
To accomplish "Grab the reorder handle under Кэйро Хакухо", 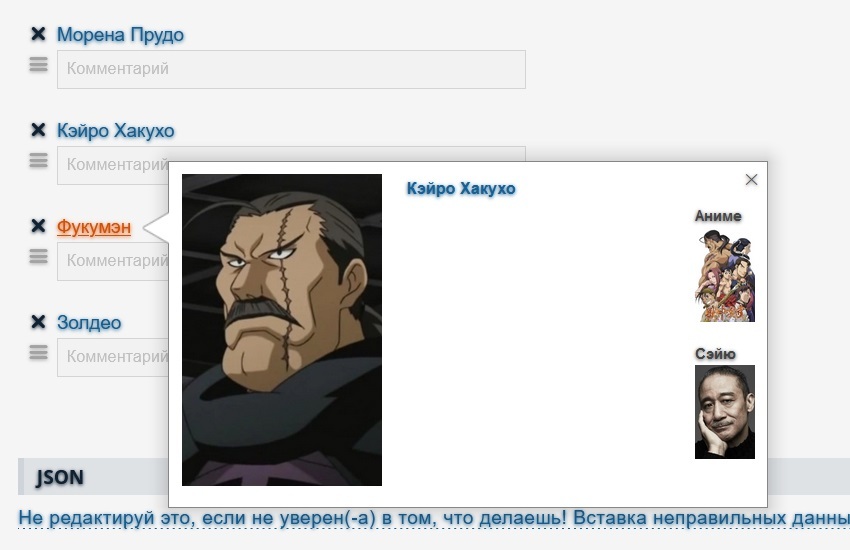I will point(38,160).
